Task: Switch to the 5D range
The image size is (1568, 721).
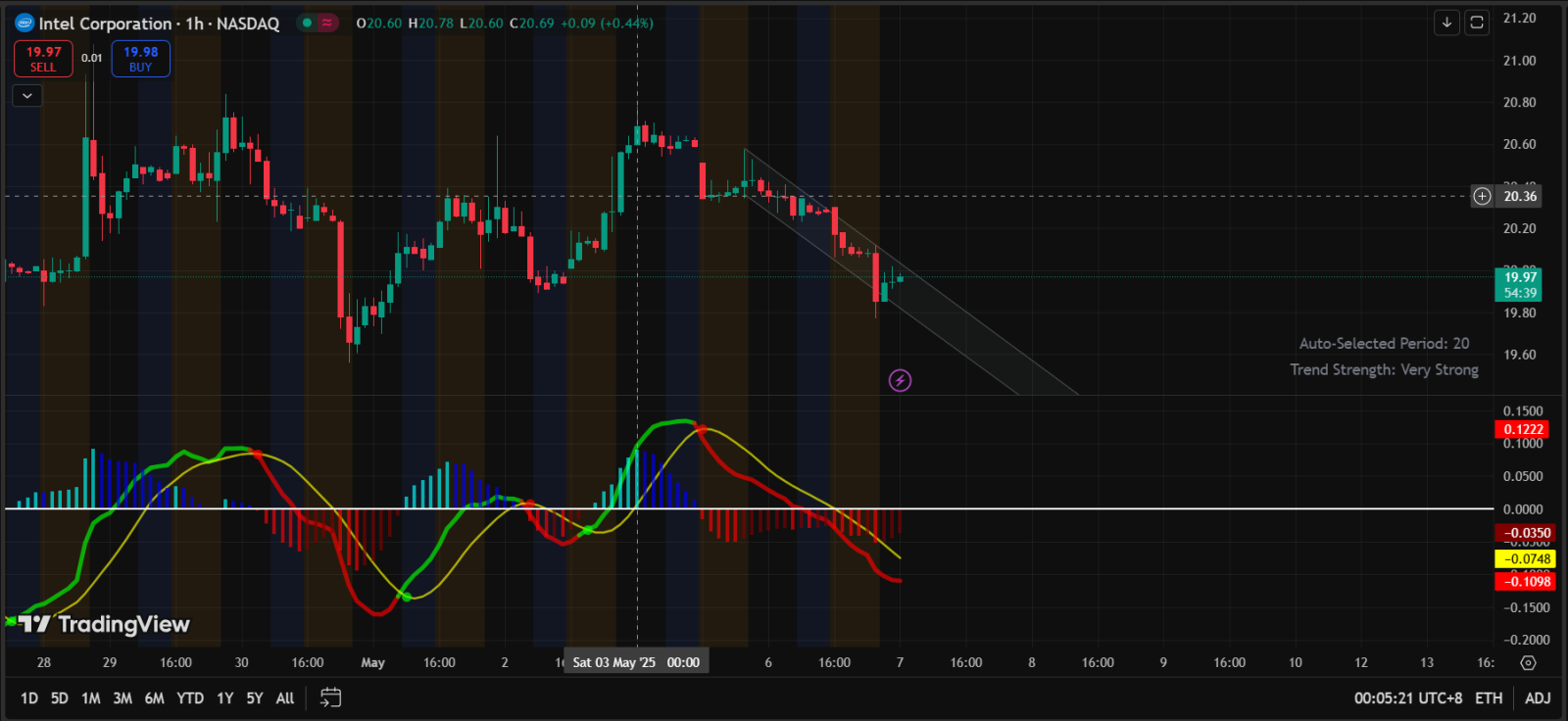Action: click(60, 697)
